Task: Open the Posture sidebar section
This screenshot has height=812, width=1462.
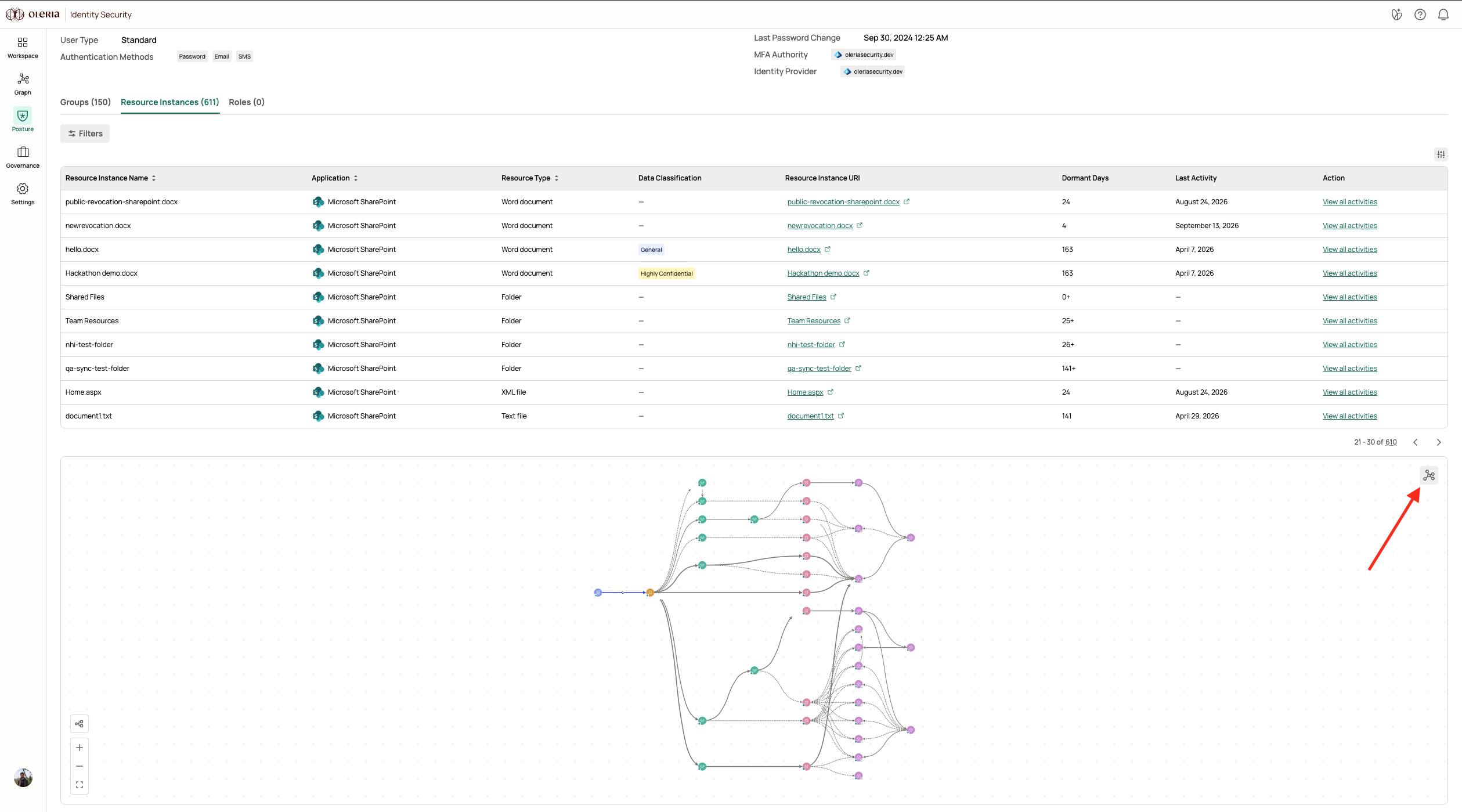Action: tap(23, 121)
